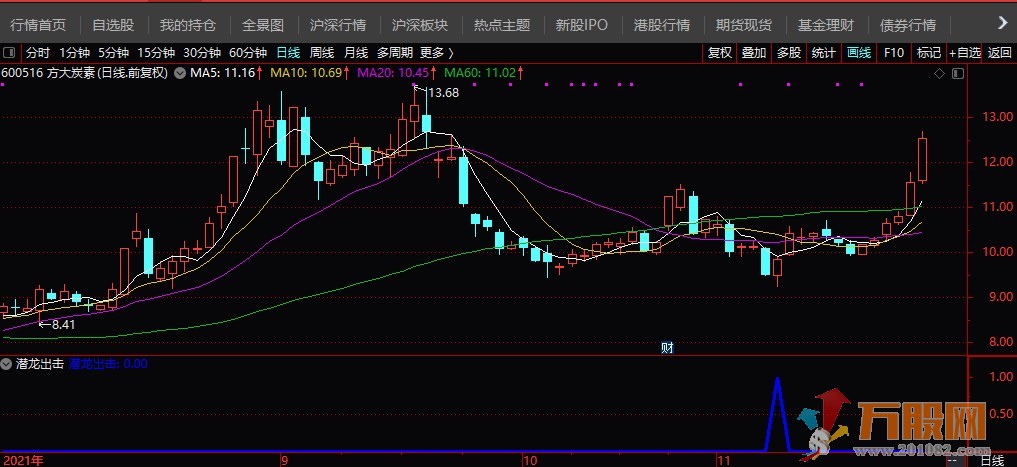1017x467 pixels.
Task: Select the 热点主题 tab
Action: click(x=502, y=25)
